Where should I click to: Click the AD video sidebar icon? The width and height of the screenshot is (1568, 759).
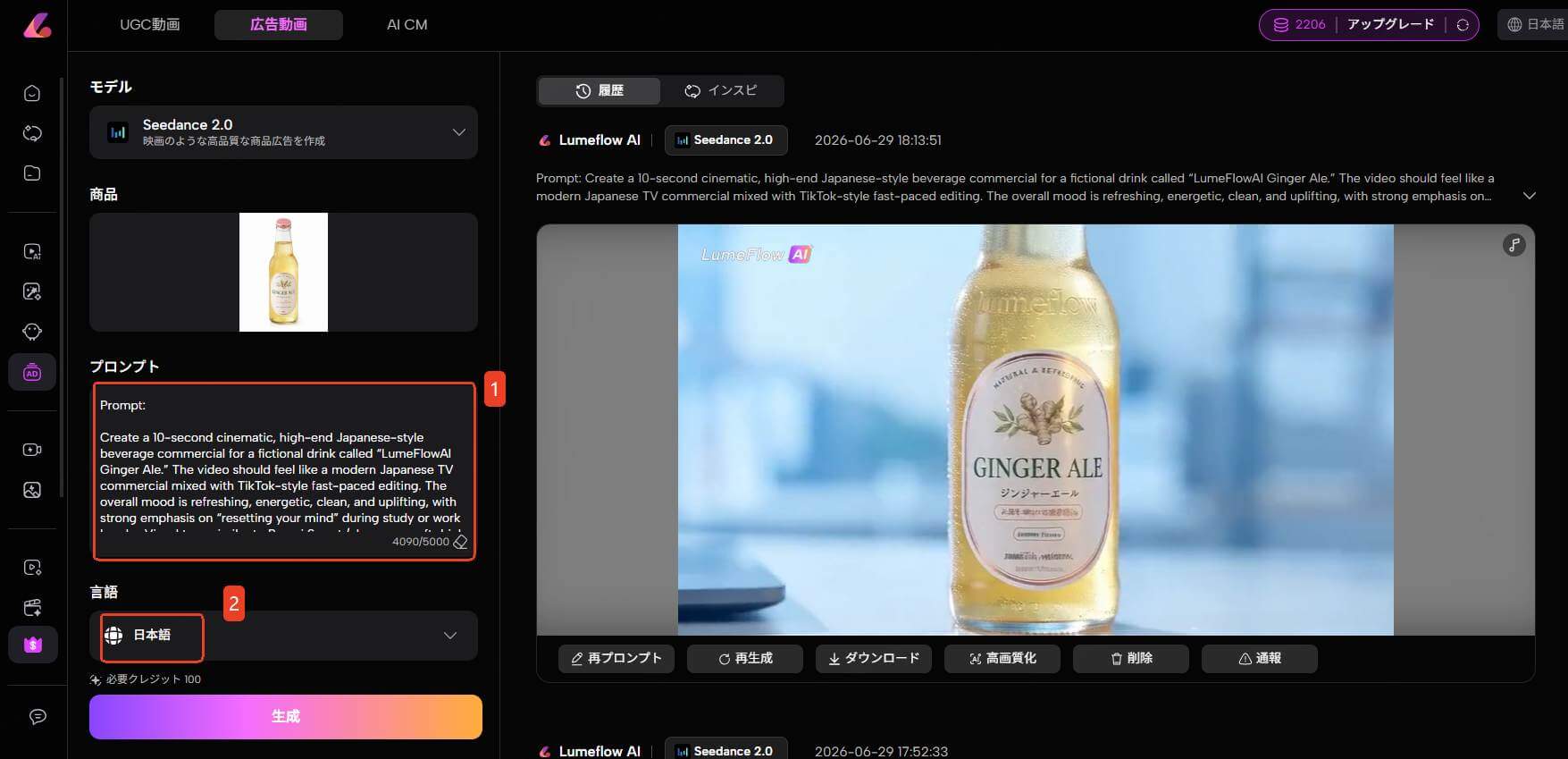coord(32,373)
